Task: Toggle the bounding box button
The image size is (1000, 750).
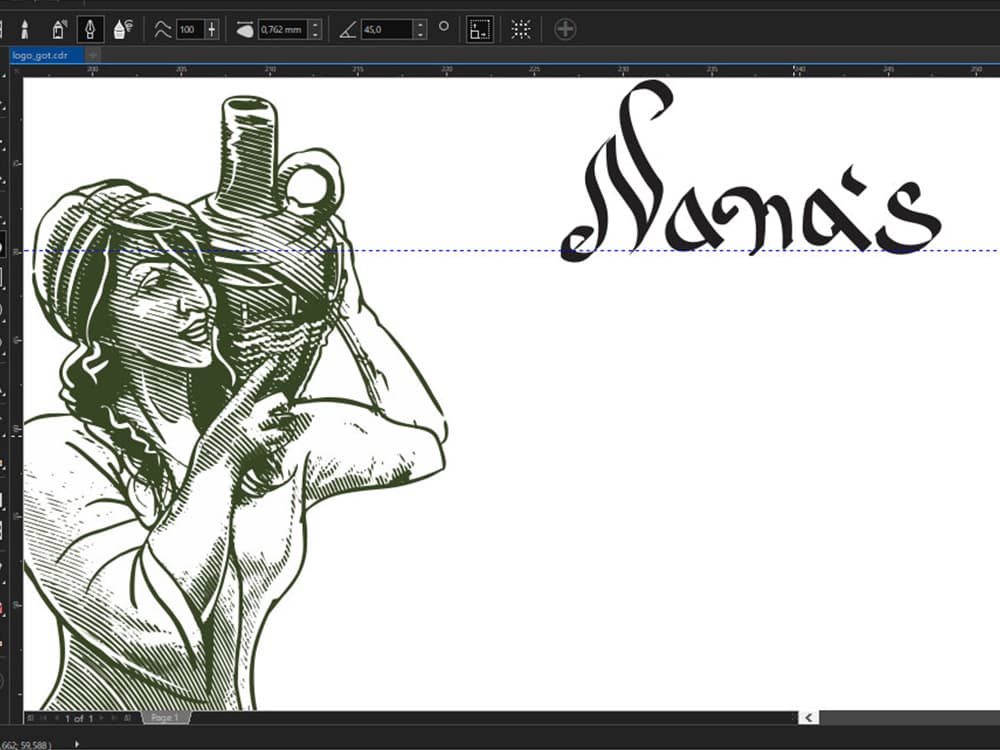Action: coord(521,29)
